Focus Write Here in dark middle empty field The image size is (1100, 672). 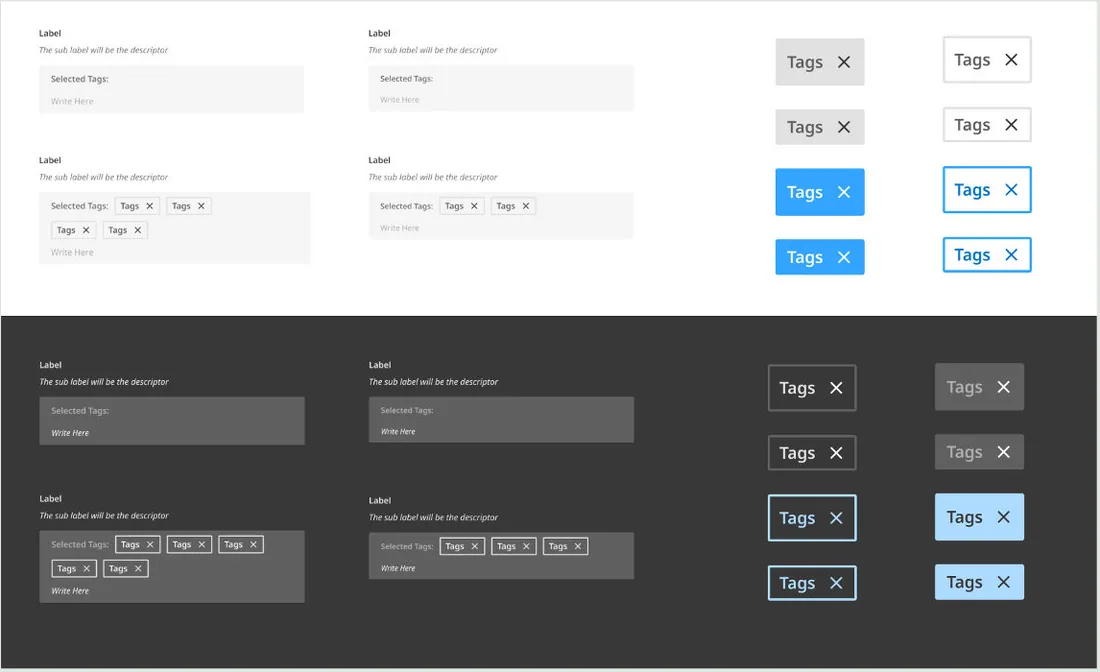[x=398, y=432]
